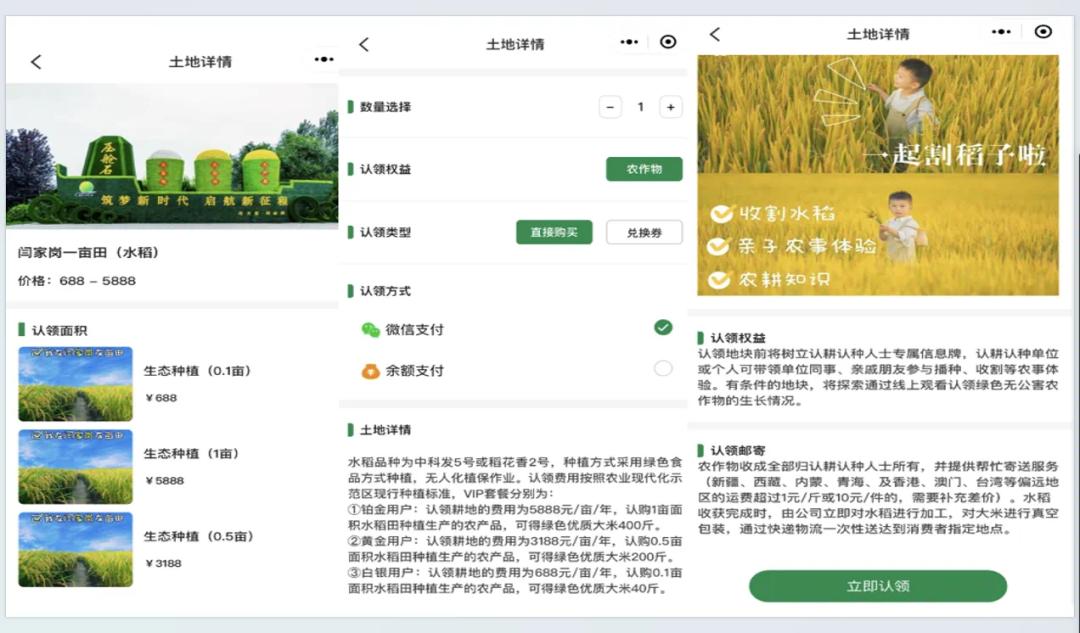Select the 生态种植（0.1亩）¥688 plan thumbnail
Screen dimensions: 1080x633
coord(75,384)
